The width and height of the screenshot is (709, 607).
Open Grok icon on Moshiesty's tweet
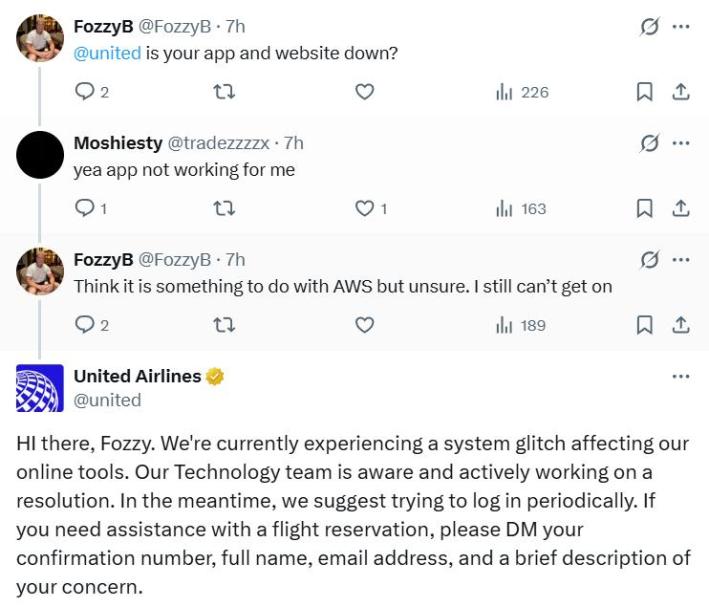pos(650,144)
